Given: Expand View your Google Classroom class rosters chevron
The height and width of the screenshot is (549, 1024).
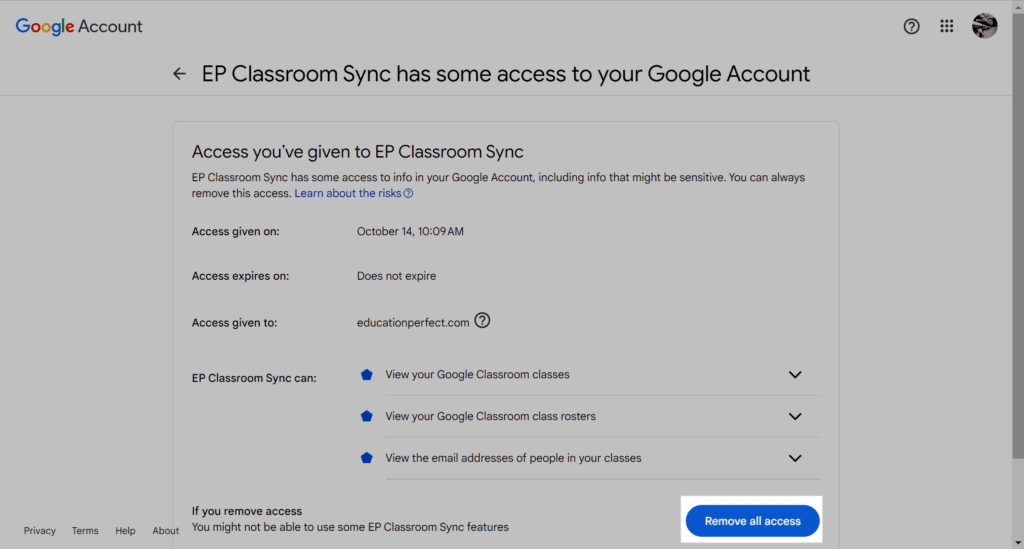Looking at the screenshot, I should (795, 416).
